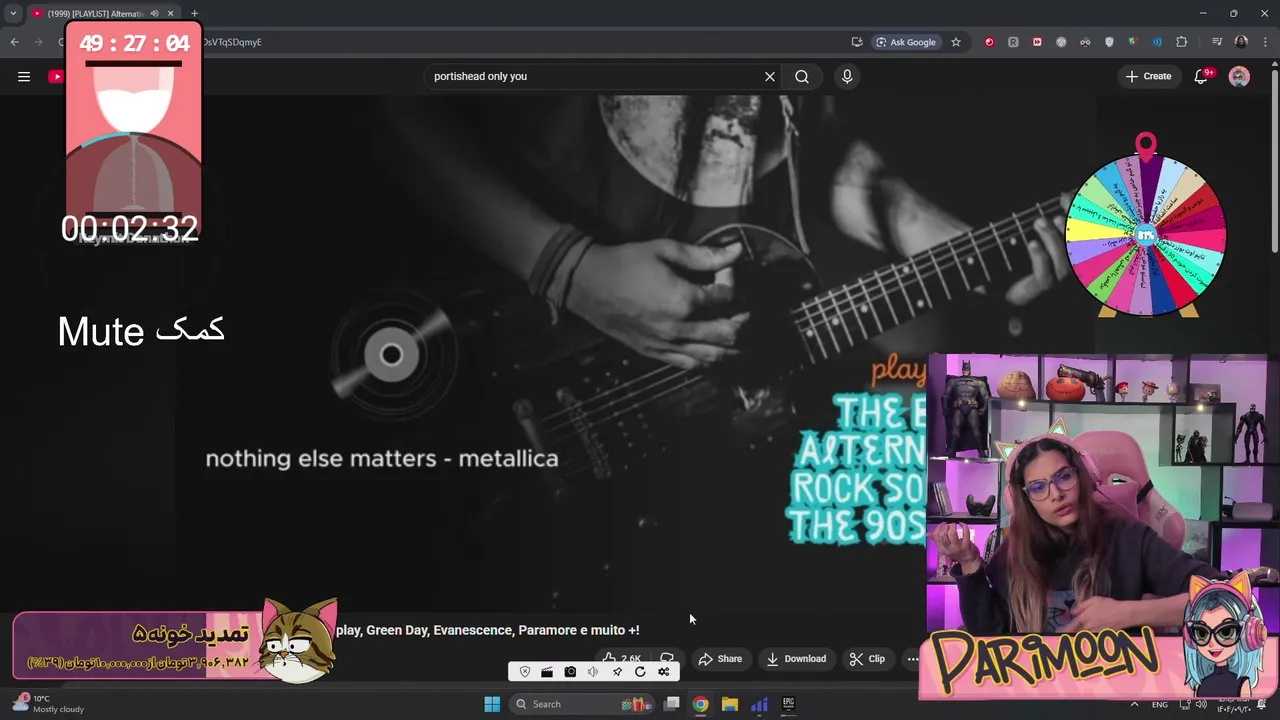Click the pin icon in floating toolbar

coord(617,672)
